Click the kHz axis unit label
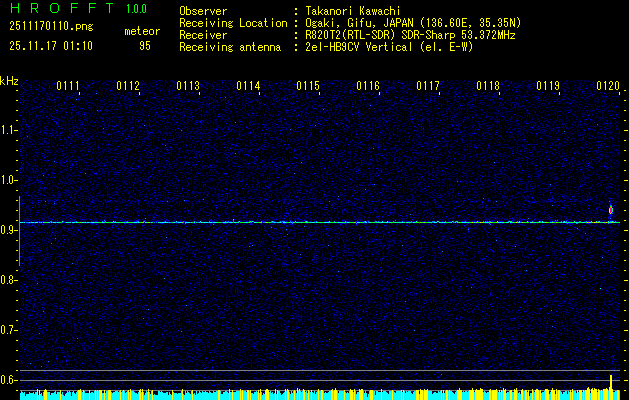This screenshot has width=629, height=400. 9,81
